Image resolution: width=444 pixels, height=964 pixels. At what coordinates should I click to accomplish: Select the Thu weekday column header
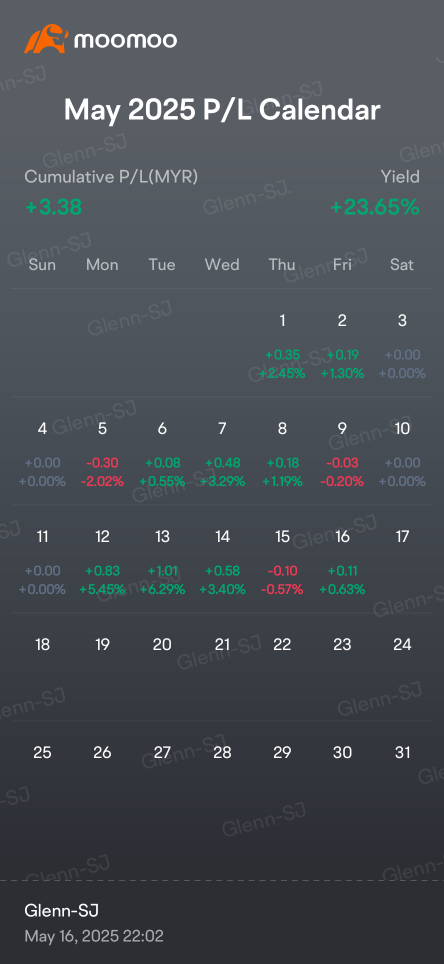282,264
